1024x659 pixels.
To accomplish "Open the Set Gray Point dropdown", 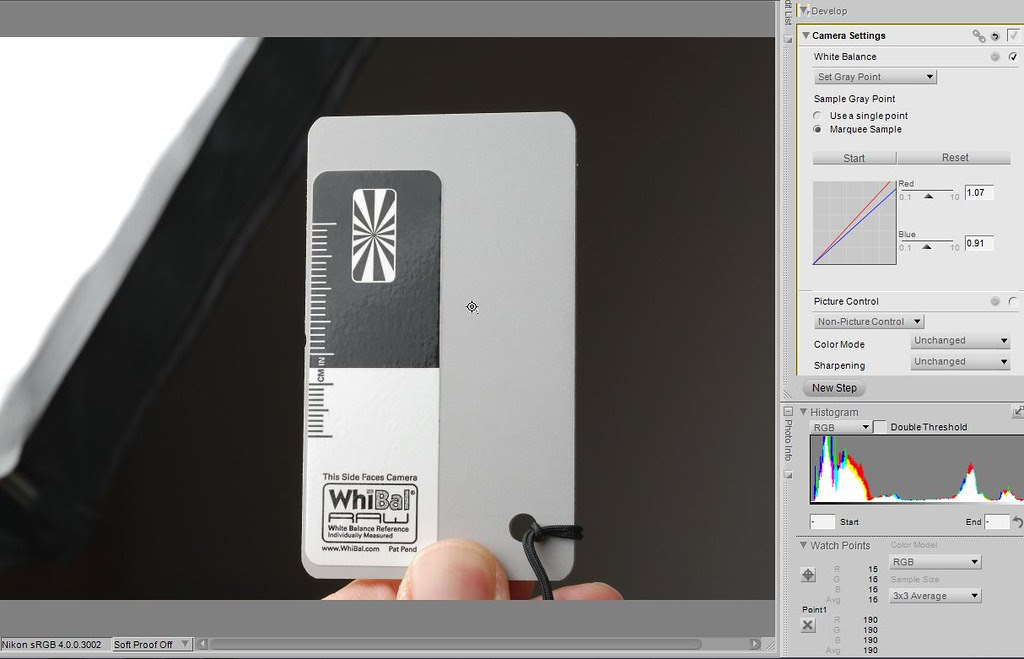I will [x=875, y=77].
